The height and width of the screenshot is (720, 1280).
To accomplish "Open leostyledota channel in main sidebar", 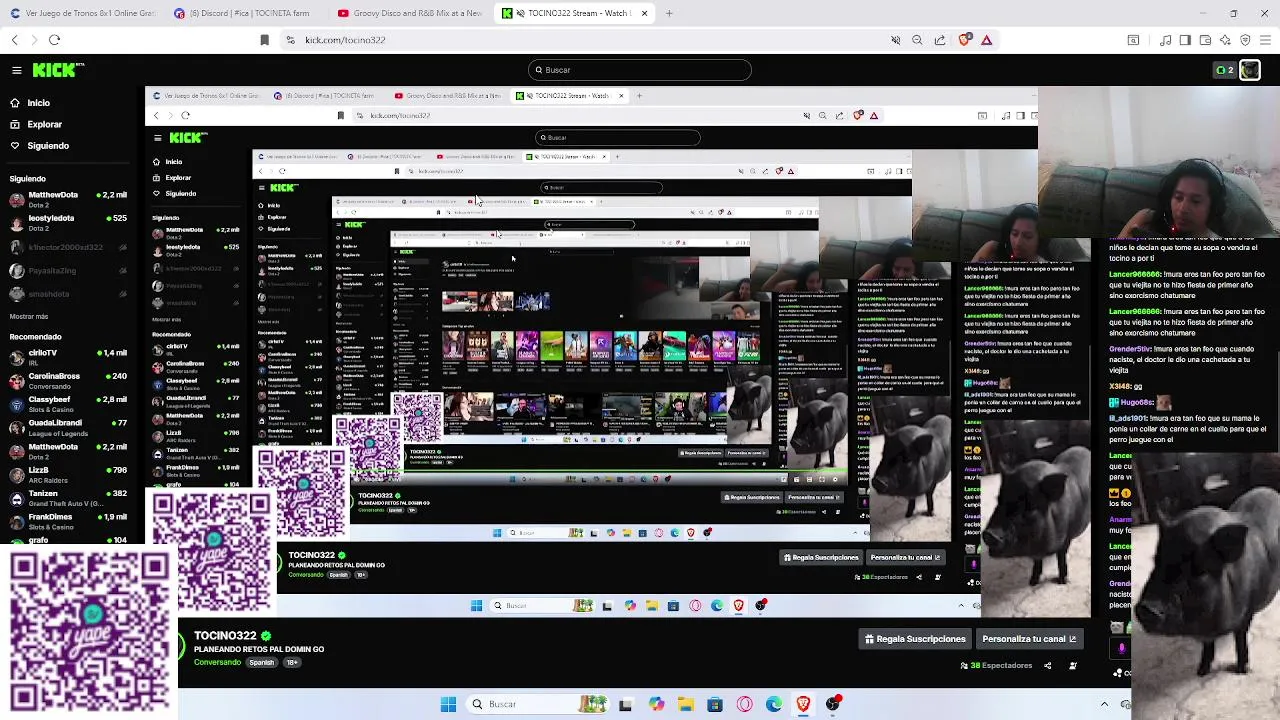I will click(68, 222).
